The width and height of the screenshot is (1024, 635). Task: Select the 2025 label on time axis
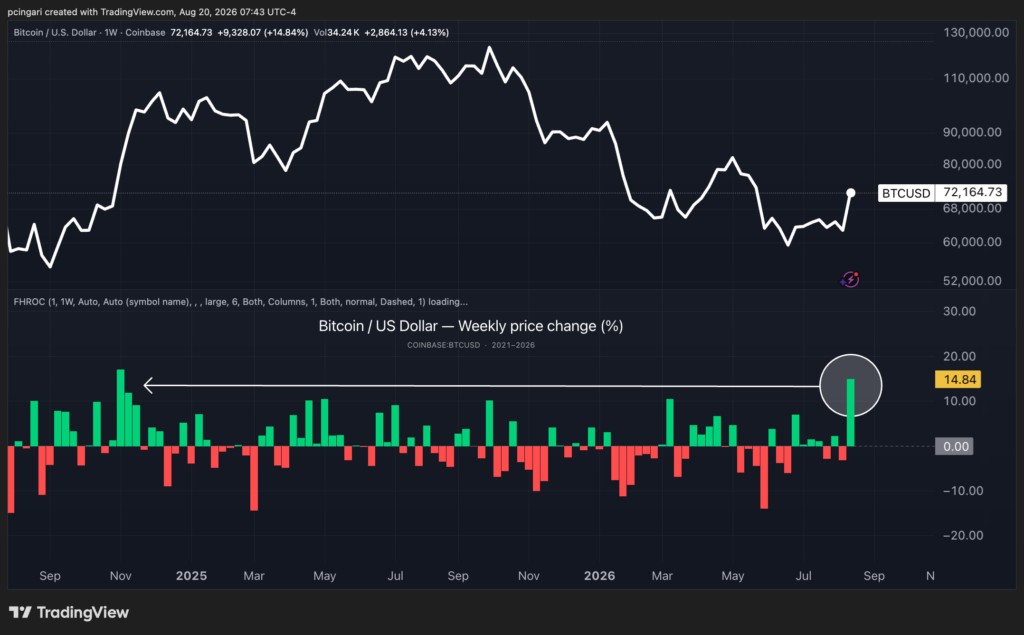191,576
